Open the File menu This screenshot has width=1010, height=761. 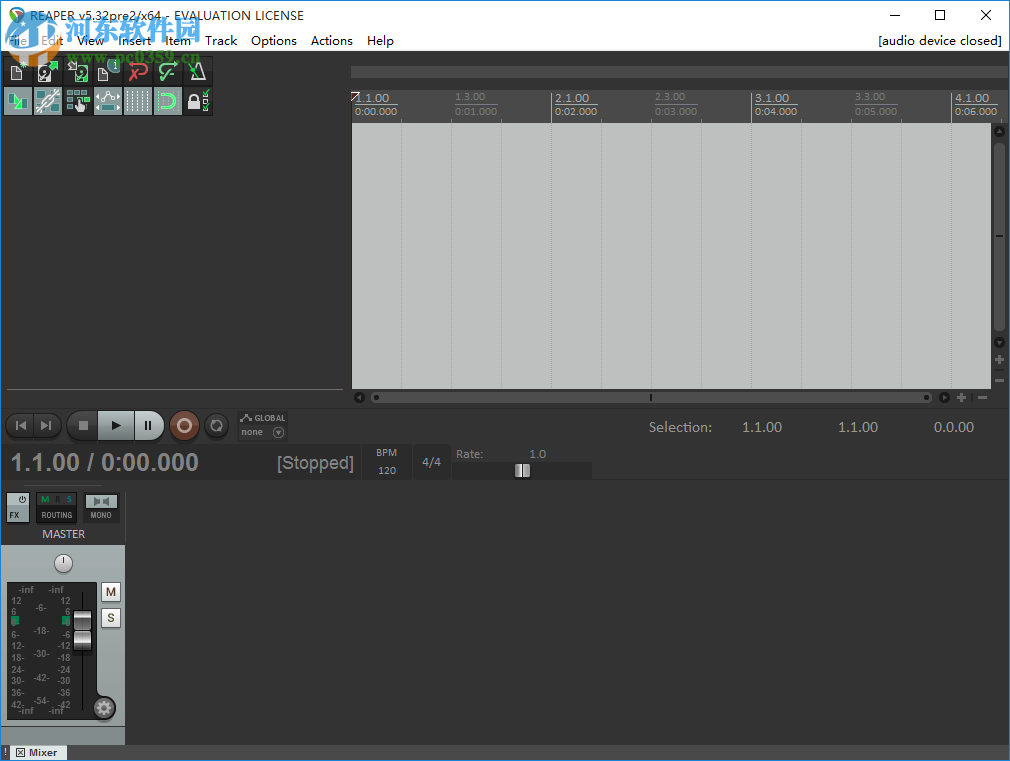pos(17,41)
